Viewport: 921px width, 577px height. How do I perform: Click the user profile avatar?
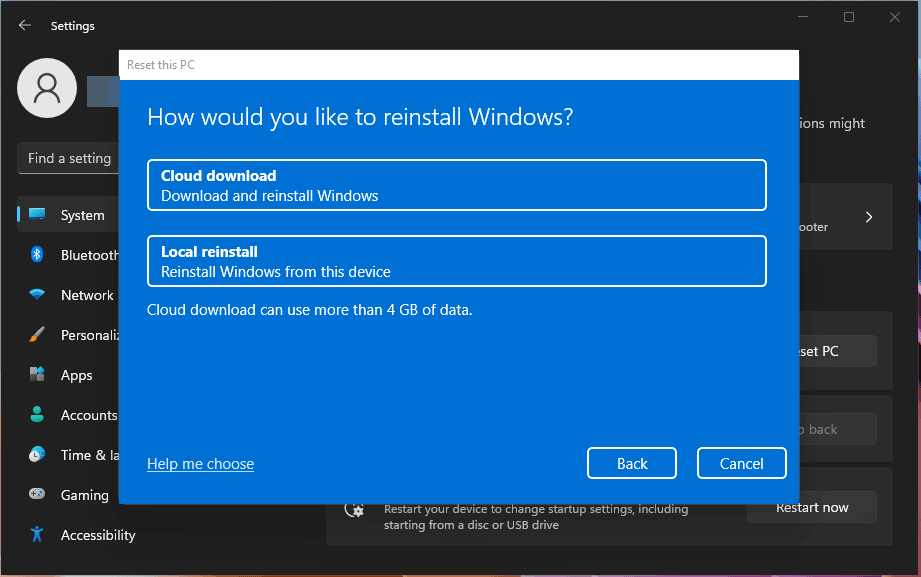click(47, 88)
